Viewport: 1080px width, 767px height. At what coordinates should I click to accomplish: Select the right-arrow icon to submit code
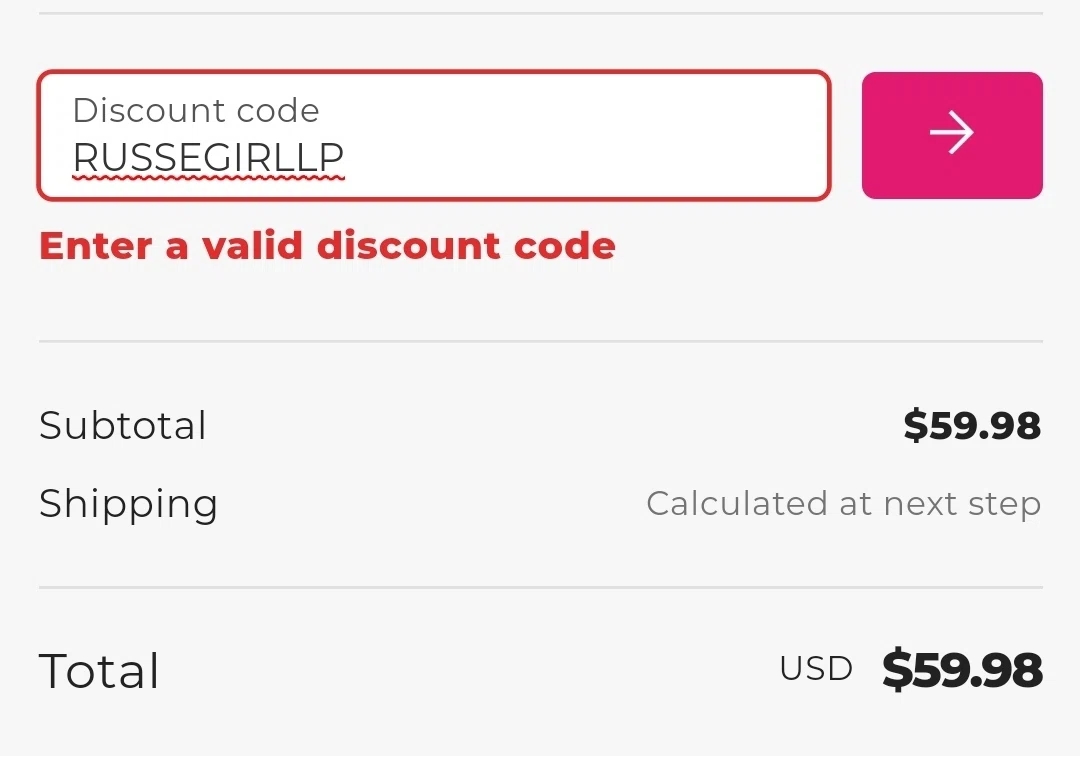coord(951,134)
